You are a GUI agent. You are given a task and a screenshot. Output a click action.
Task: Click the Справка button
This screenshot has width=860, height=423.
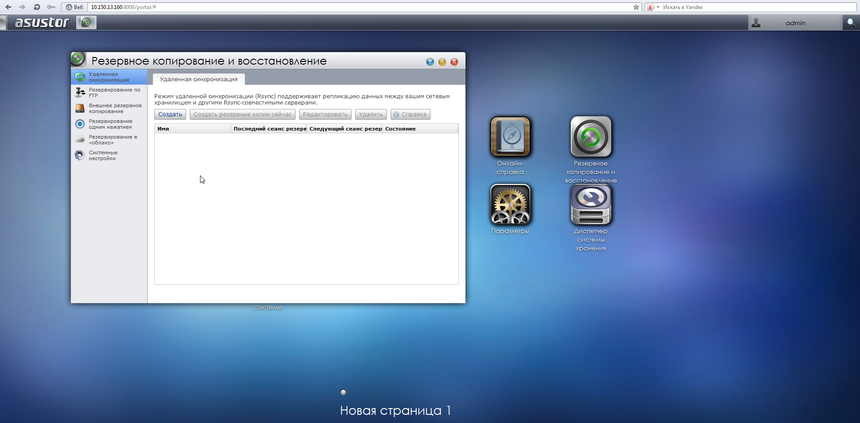pyautogui.click(x=410, y=114)
